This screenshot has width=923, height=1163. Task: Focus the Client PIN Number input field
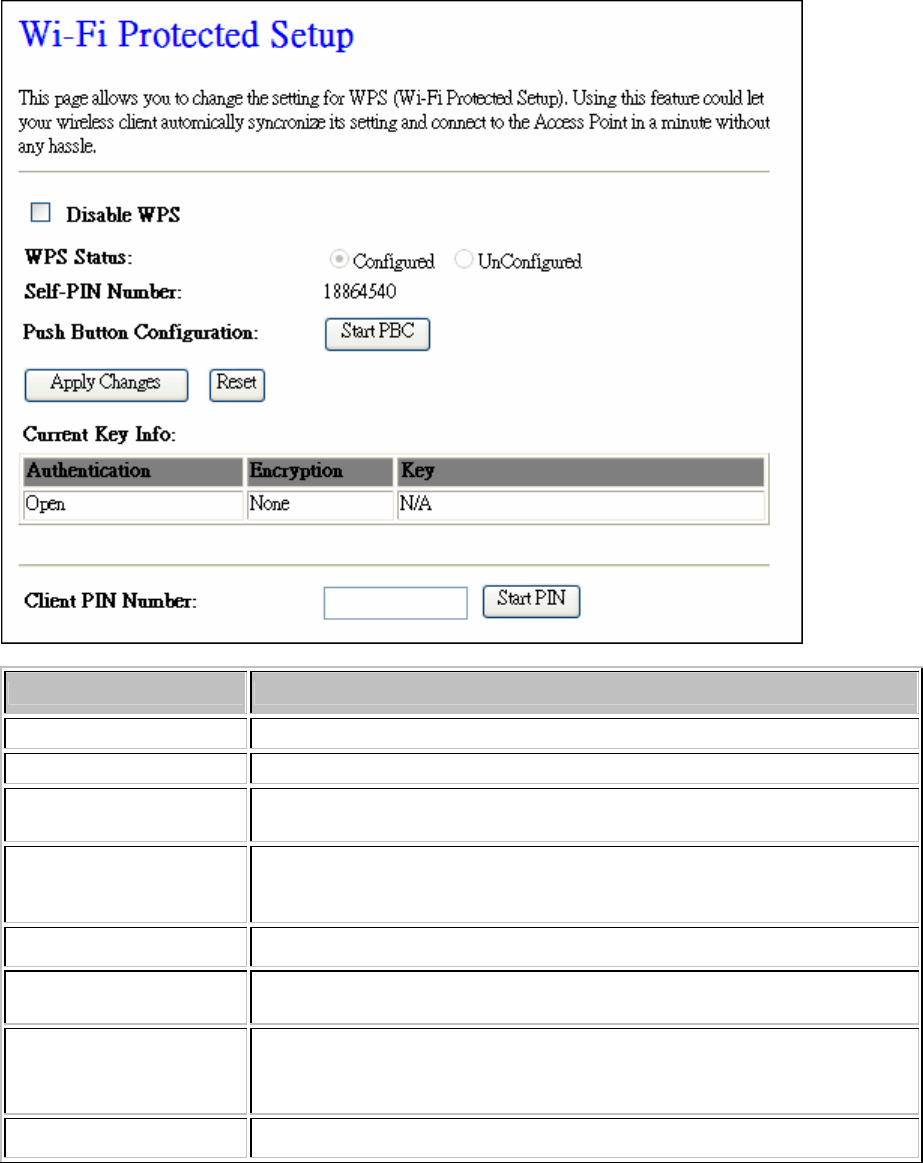coord(395,602)
